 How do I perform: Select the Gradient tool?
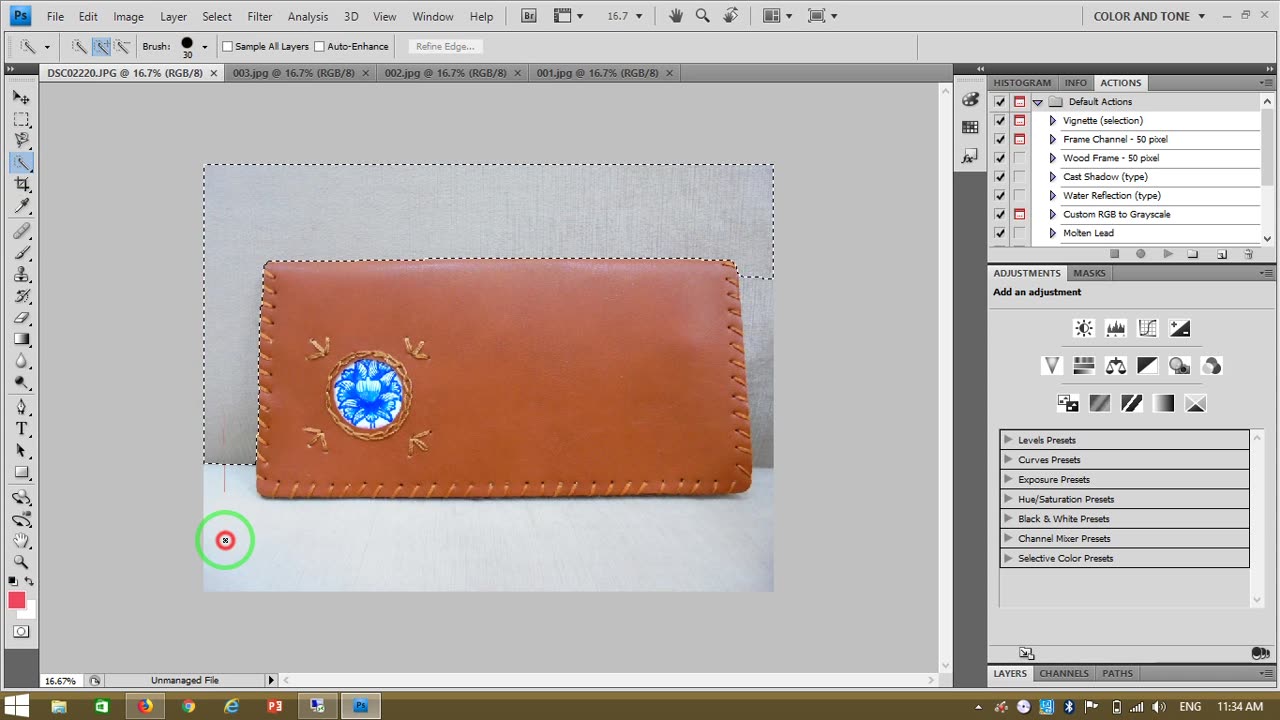[21, 340]
